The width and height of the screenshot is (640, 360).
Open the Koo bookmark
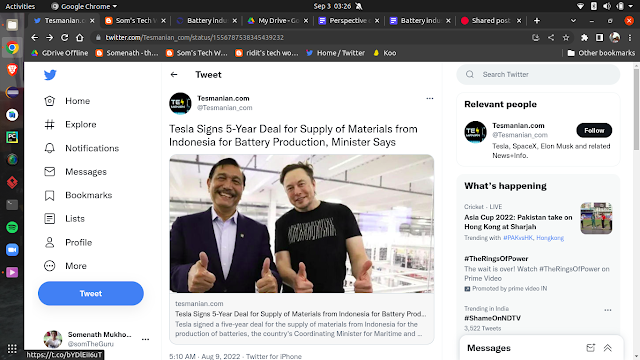385,53
